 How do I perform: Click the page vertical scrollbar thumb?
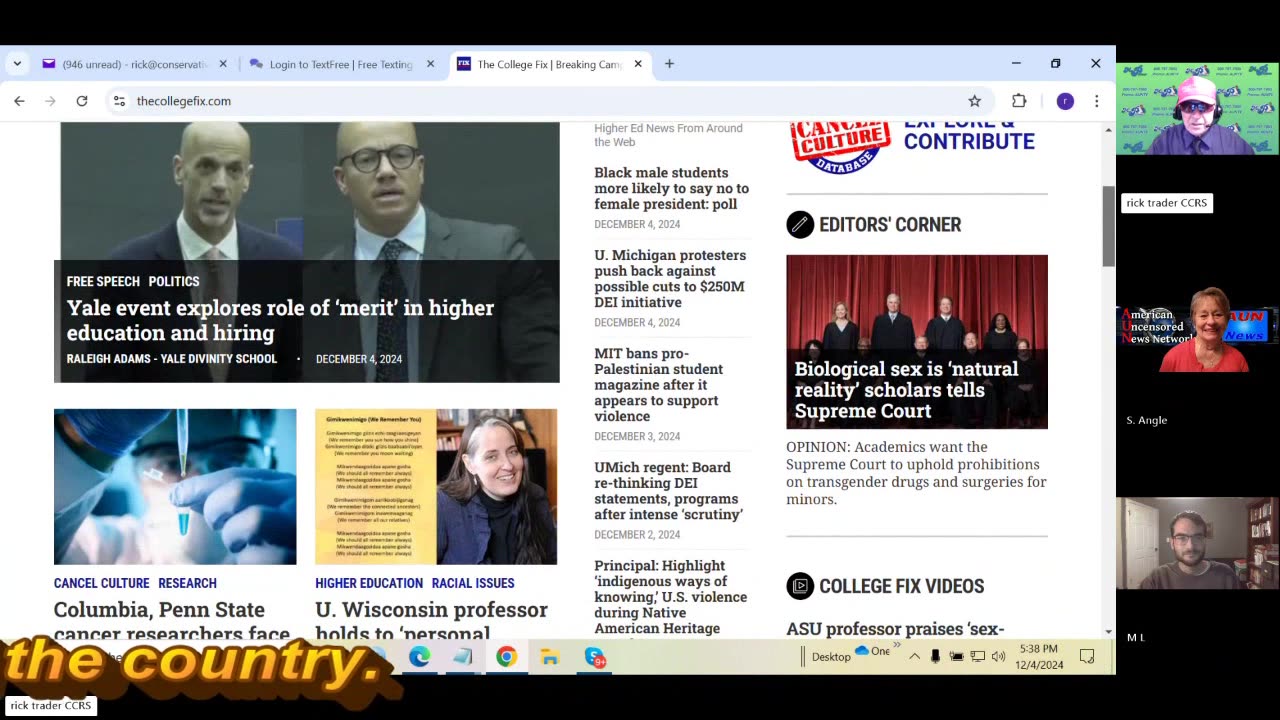(1108, 226)
